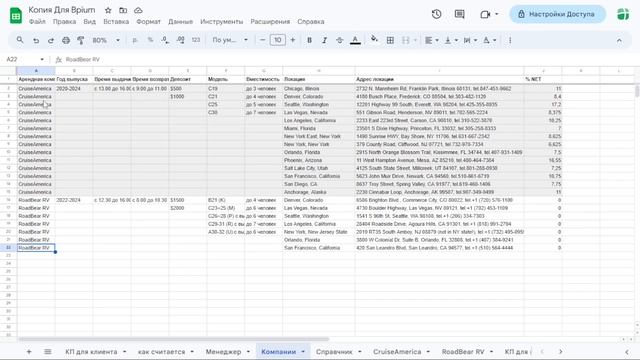This screenshot has width=640, height=360.
Task: Open the all sheets list icon
Action: pyautogui.click(x=48, y=351)
